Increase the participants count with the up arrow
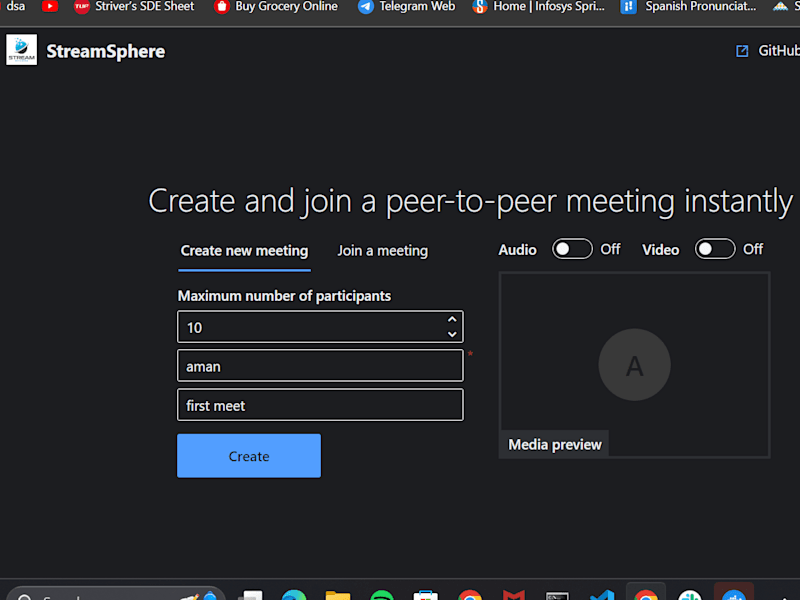The width and height of the screenshot is (800, 600). pos(452,319)
